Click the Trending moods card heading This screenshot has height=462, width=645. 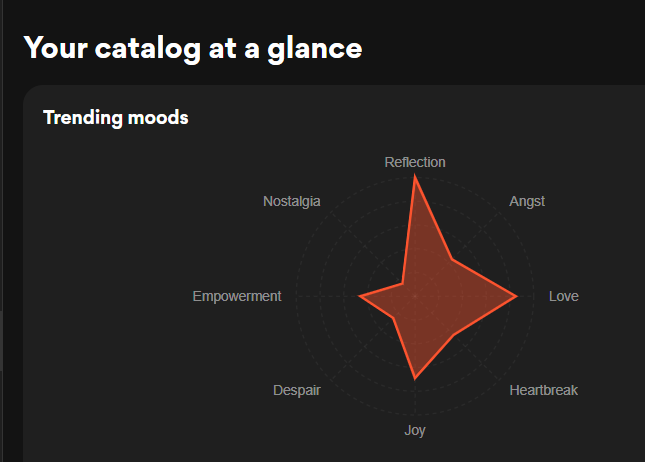[116, 118]
